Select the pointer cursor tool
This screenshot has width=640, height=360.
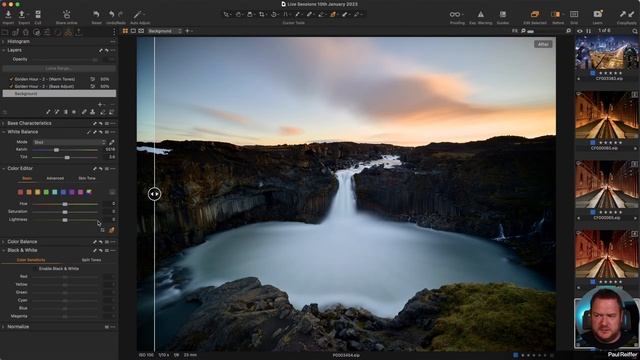pyautogui.click(x=226, y=14)
